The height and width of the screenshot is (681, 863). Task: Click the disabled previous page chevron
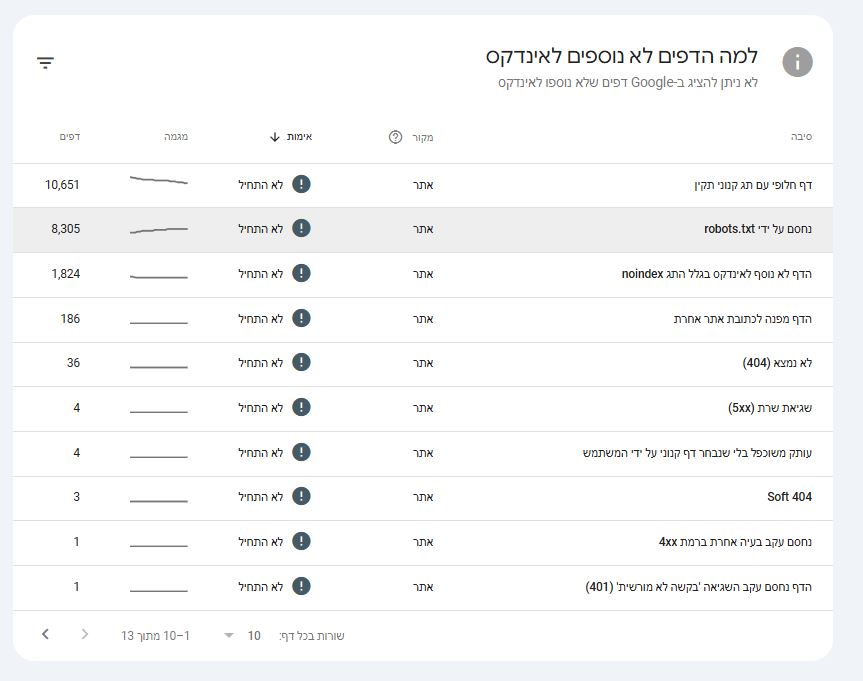tap(85, 635)
